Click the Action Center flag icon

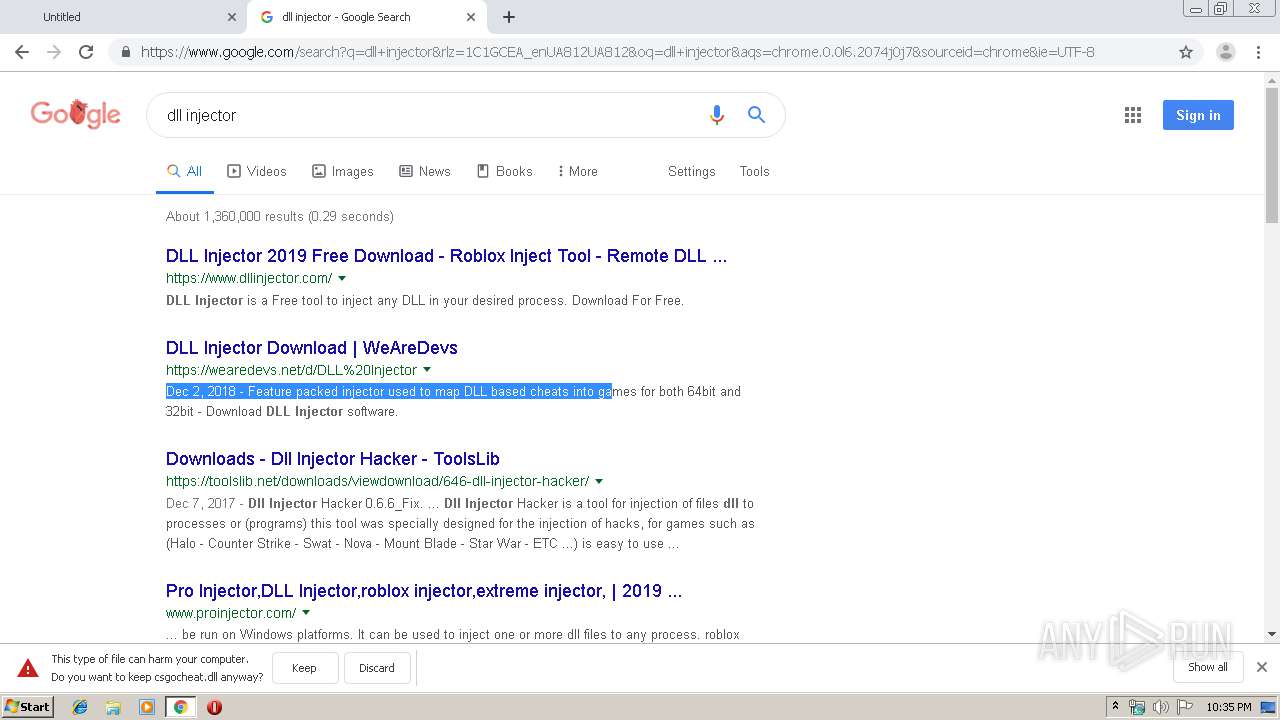pyautogui.click(x=1183, y=707)
